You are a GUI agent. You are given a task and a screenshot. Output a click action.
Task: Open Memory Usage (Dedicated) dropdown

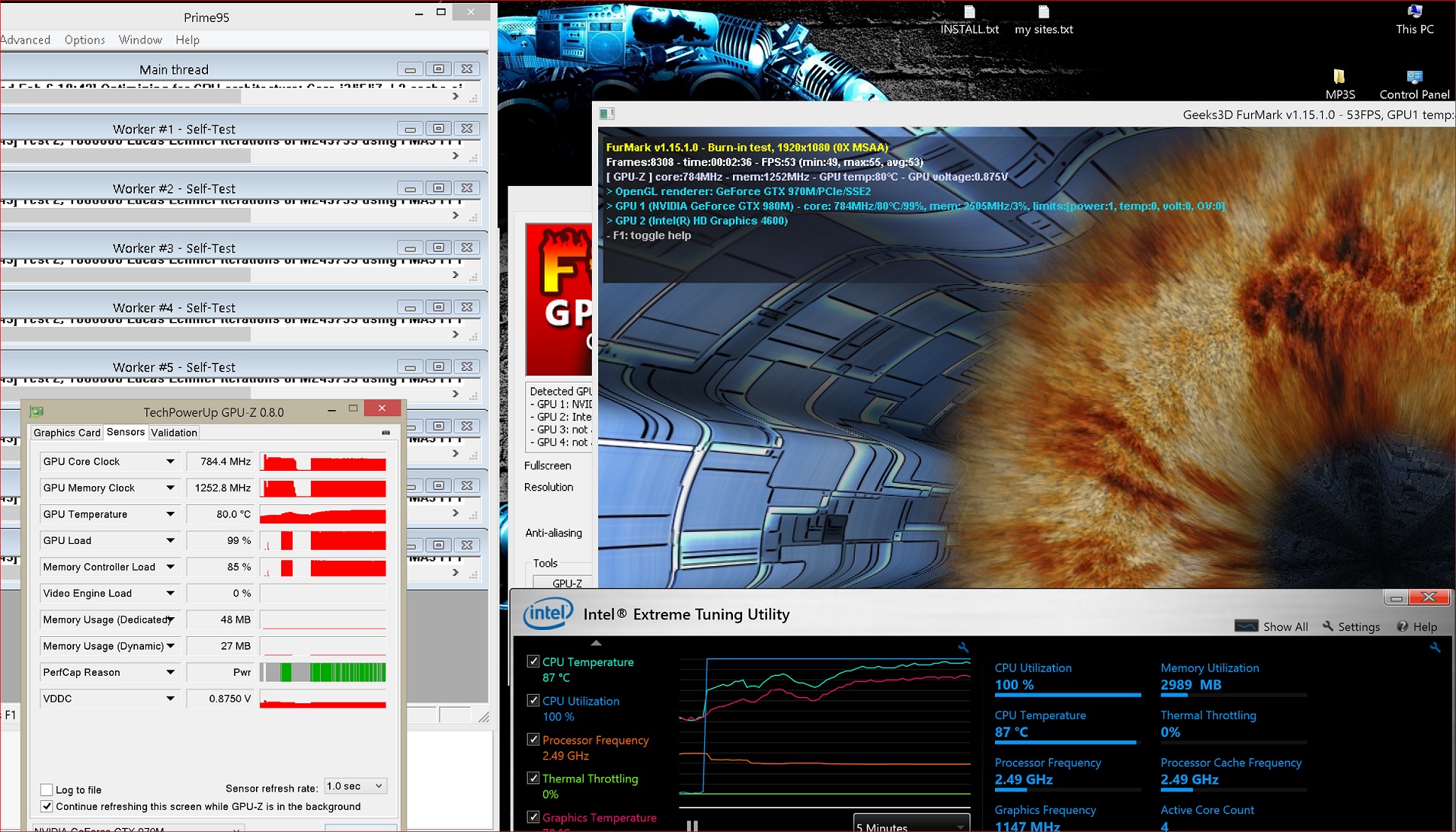(171, 619)
